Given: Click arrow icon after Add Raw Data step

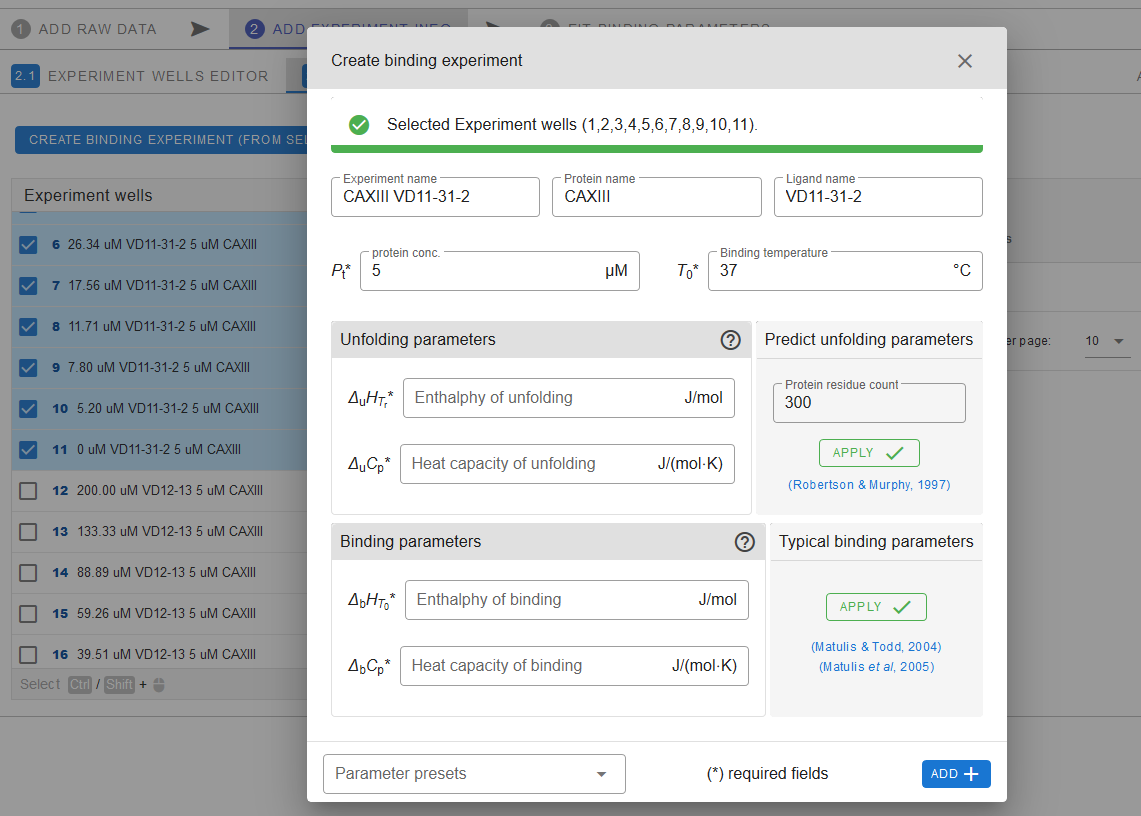Looking at the screenshot, I should click(200, 29).
